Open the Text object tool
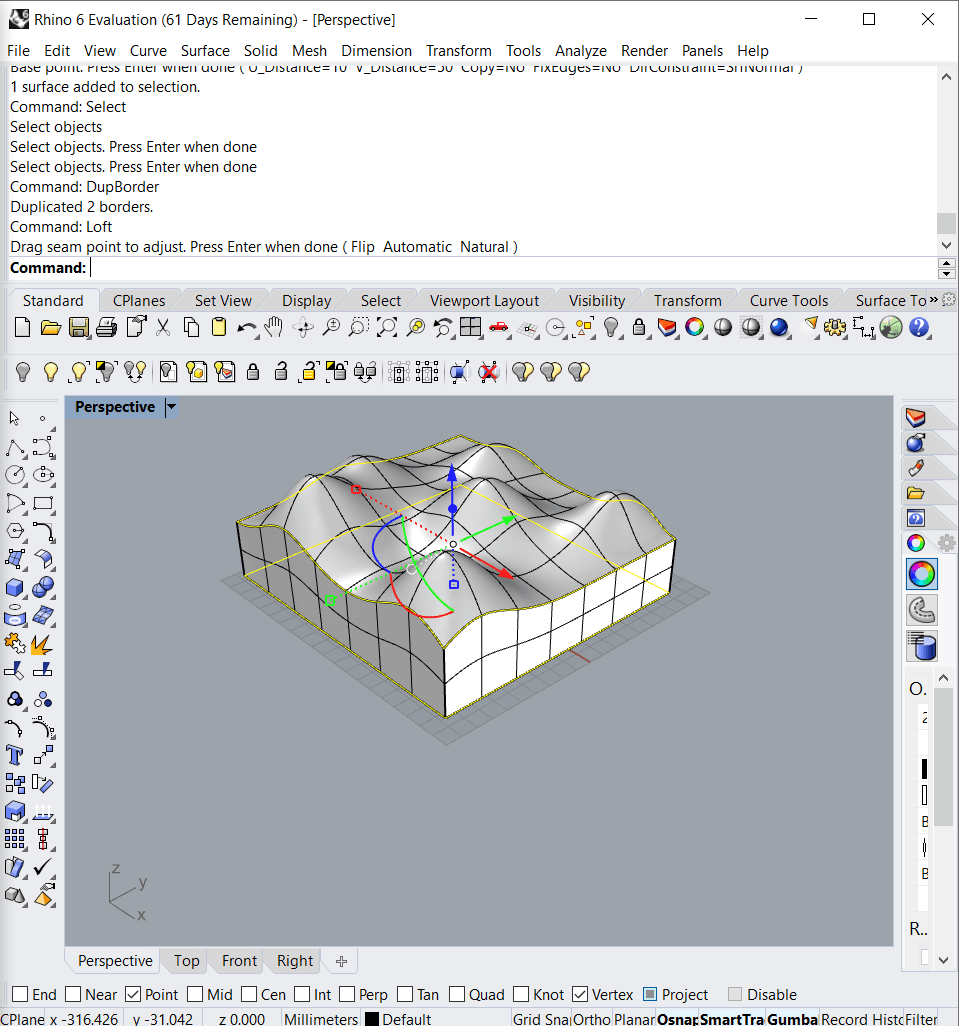 click(x=15, y=755)
